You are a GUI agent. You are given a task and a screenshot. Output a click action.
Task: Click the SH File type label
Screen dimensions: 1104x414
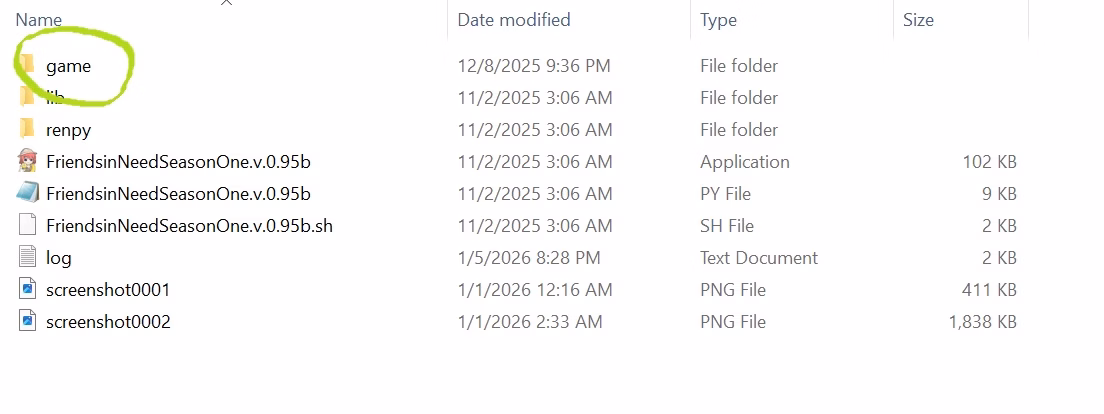727,226
